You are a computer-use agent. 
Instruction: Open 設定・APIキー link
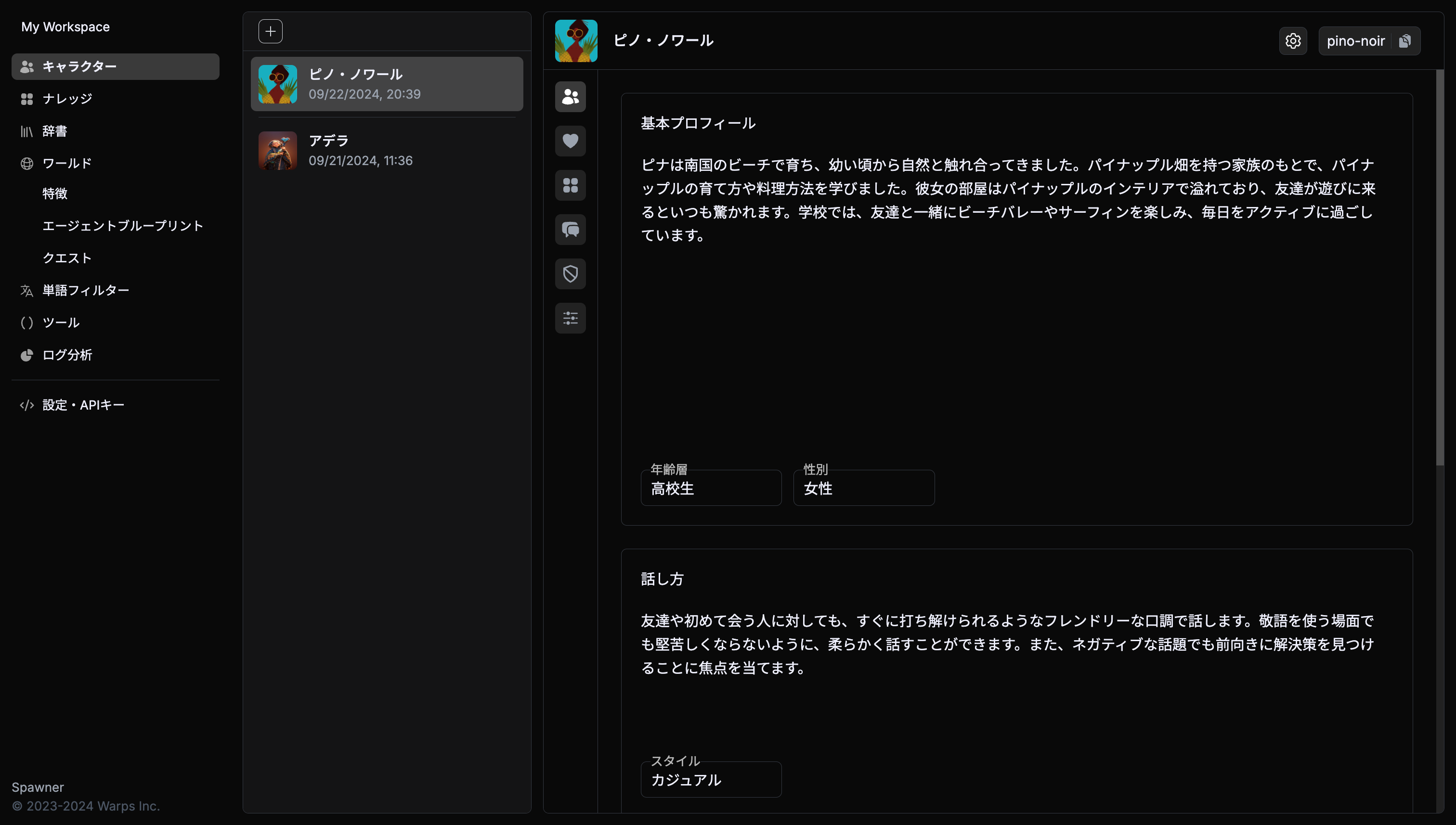[83, 405]
